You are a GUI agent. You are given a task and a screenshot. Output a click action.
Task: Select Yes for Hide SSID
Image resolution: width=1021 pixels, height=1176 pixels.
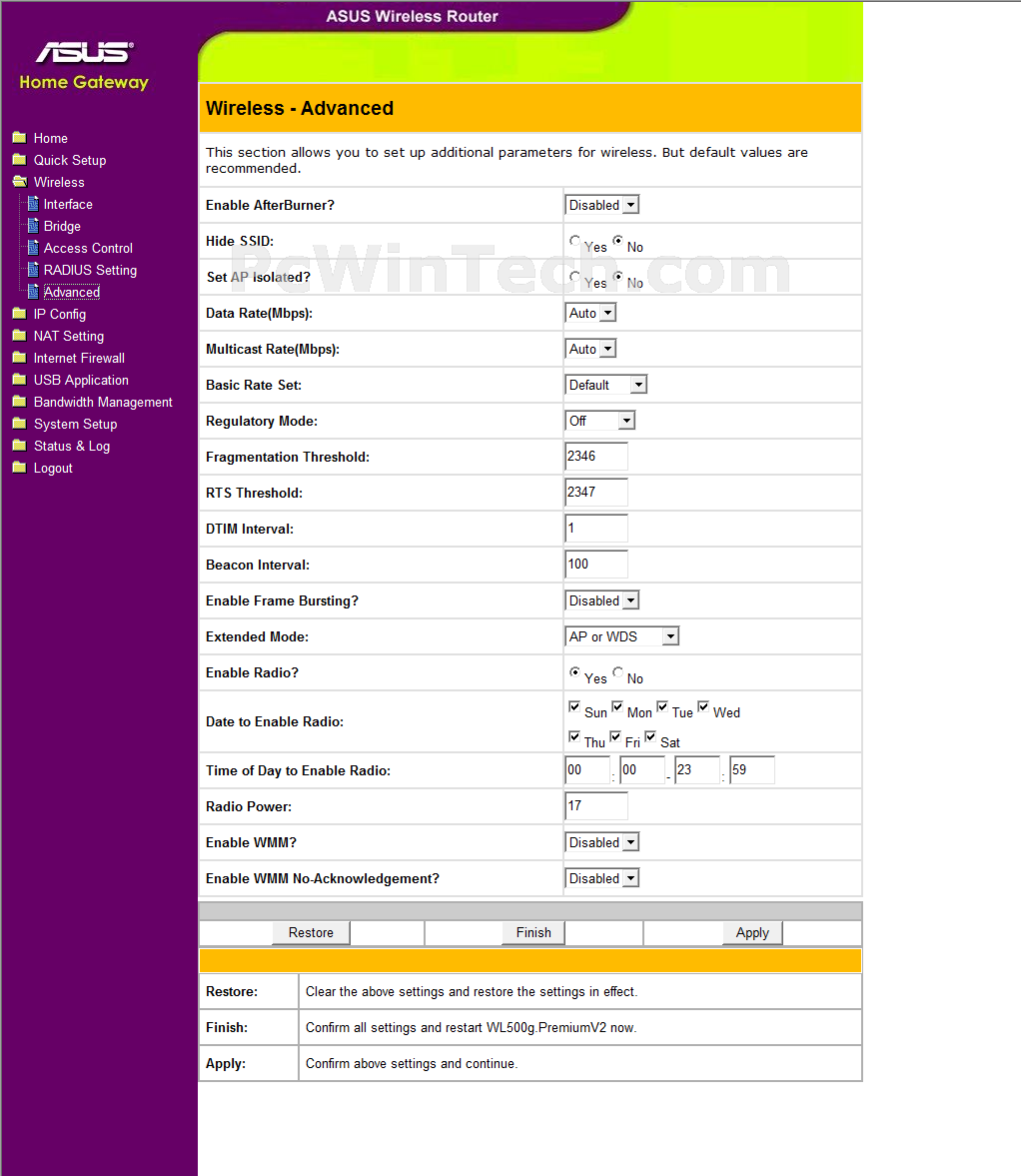575,241
